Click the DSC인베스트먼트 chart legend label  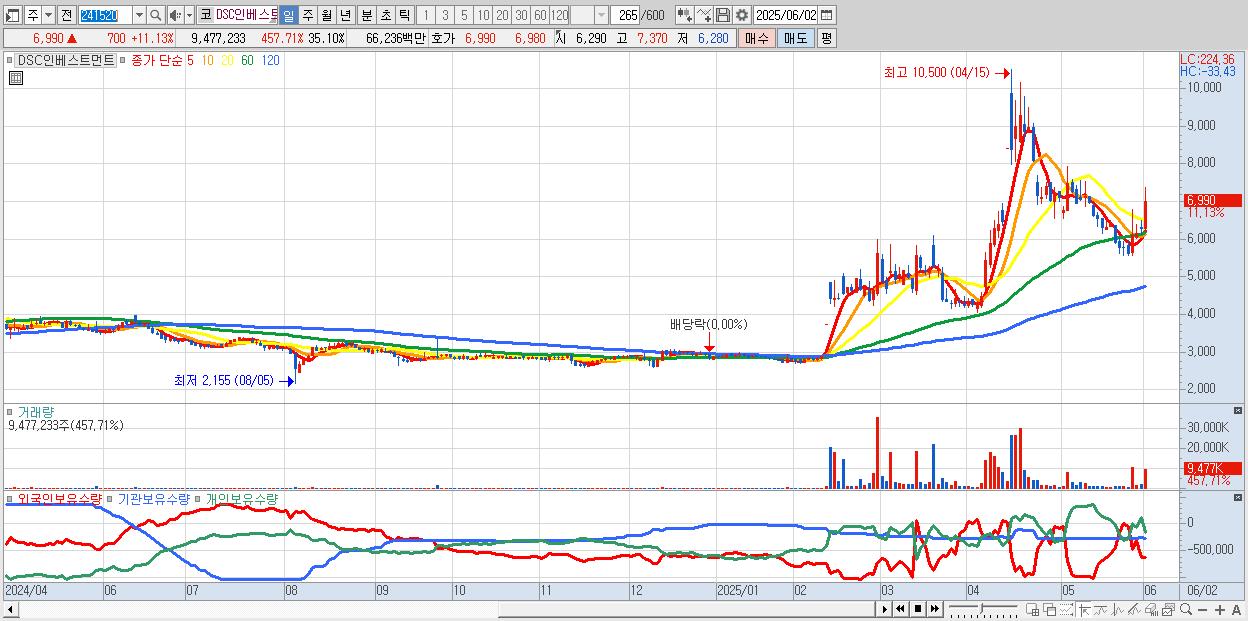click(65, 61)
